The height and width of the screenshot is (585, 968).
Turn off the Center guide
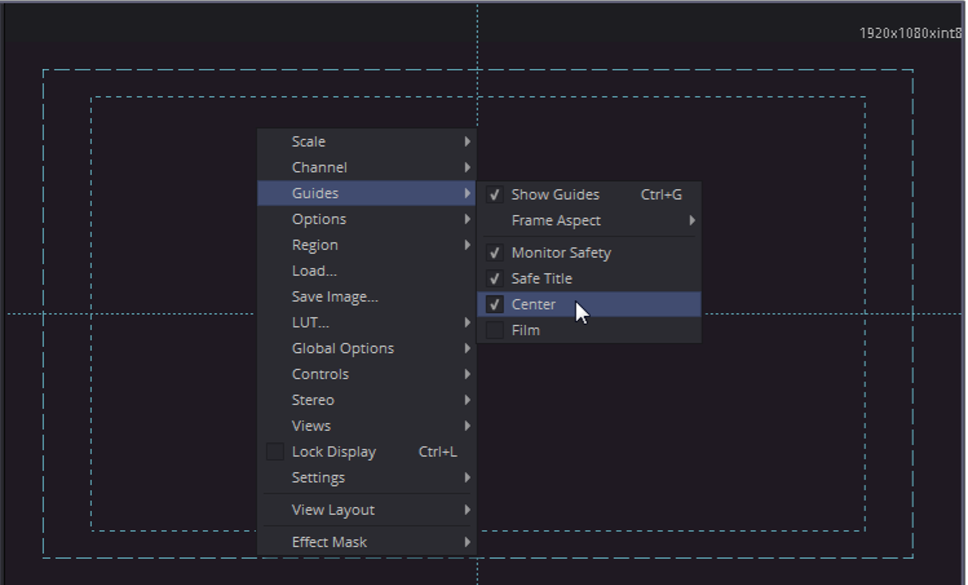(x=494, y=305)
